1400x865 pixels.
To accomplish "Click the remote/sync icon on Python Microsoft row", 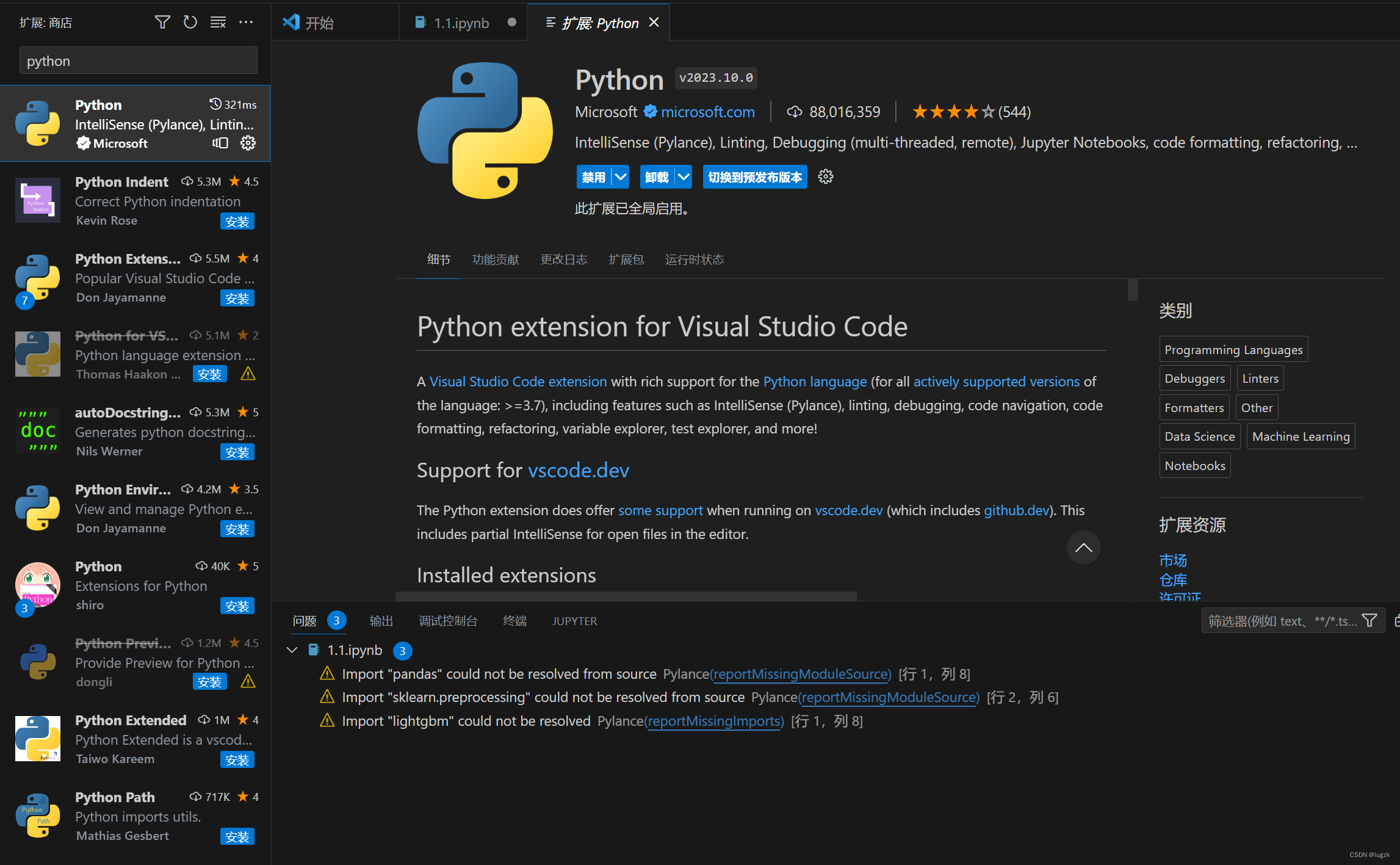I will (x=220, y=143).
